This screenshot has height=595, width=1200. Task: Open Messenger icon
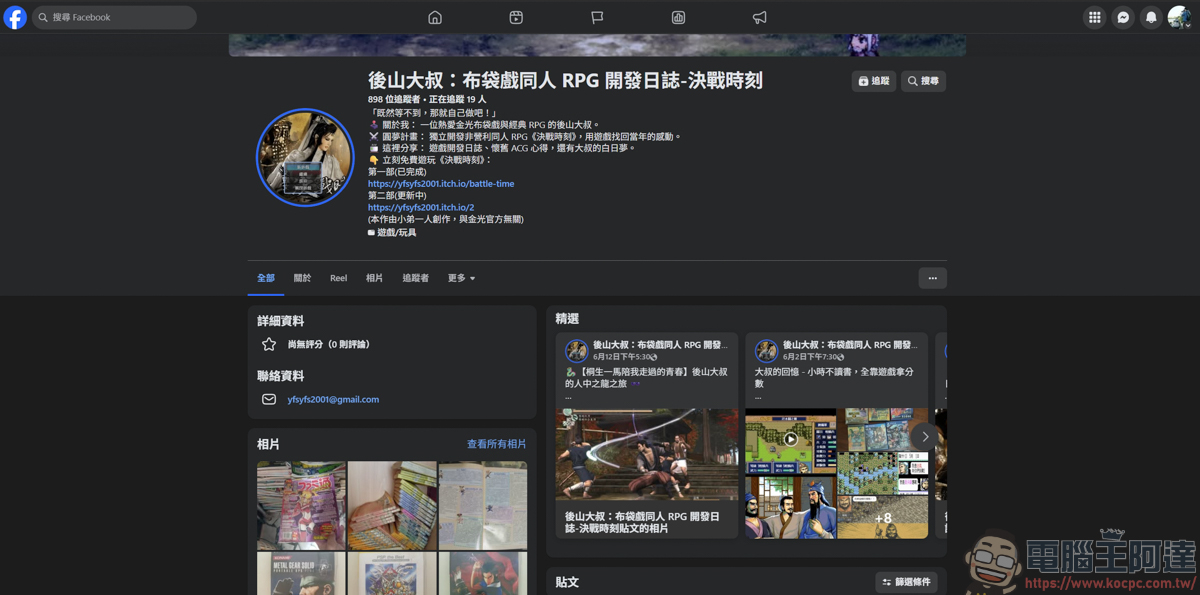point(1123,17)
